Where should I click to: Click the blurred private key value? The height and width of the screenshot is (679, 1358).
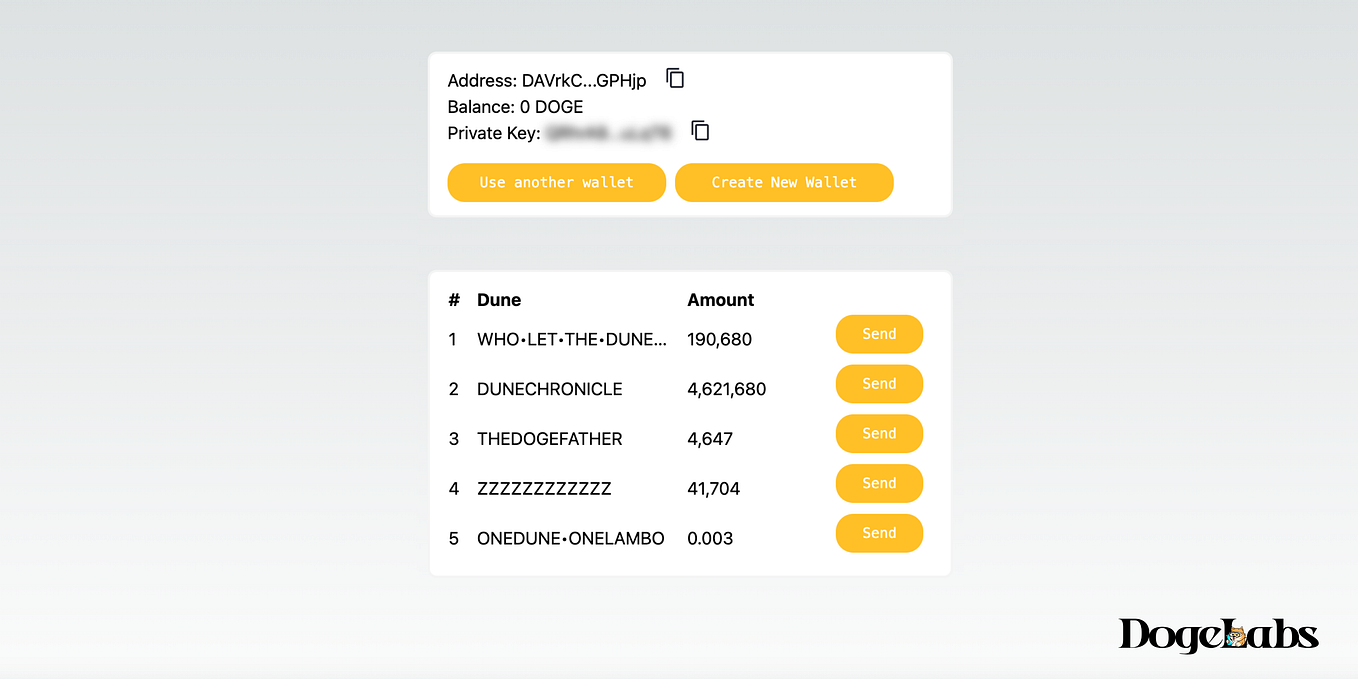[612, 132]
